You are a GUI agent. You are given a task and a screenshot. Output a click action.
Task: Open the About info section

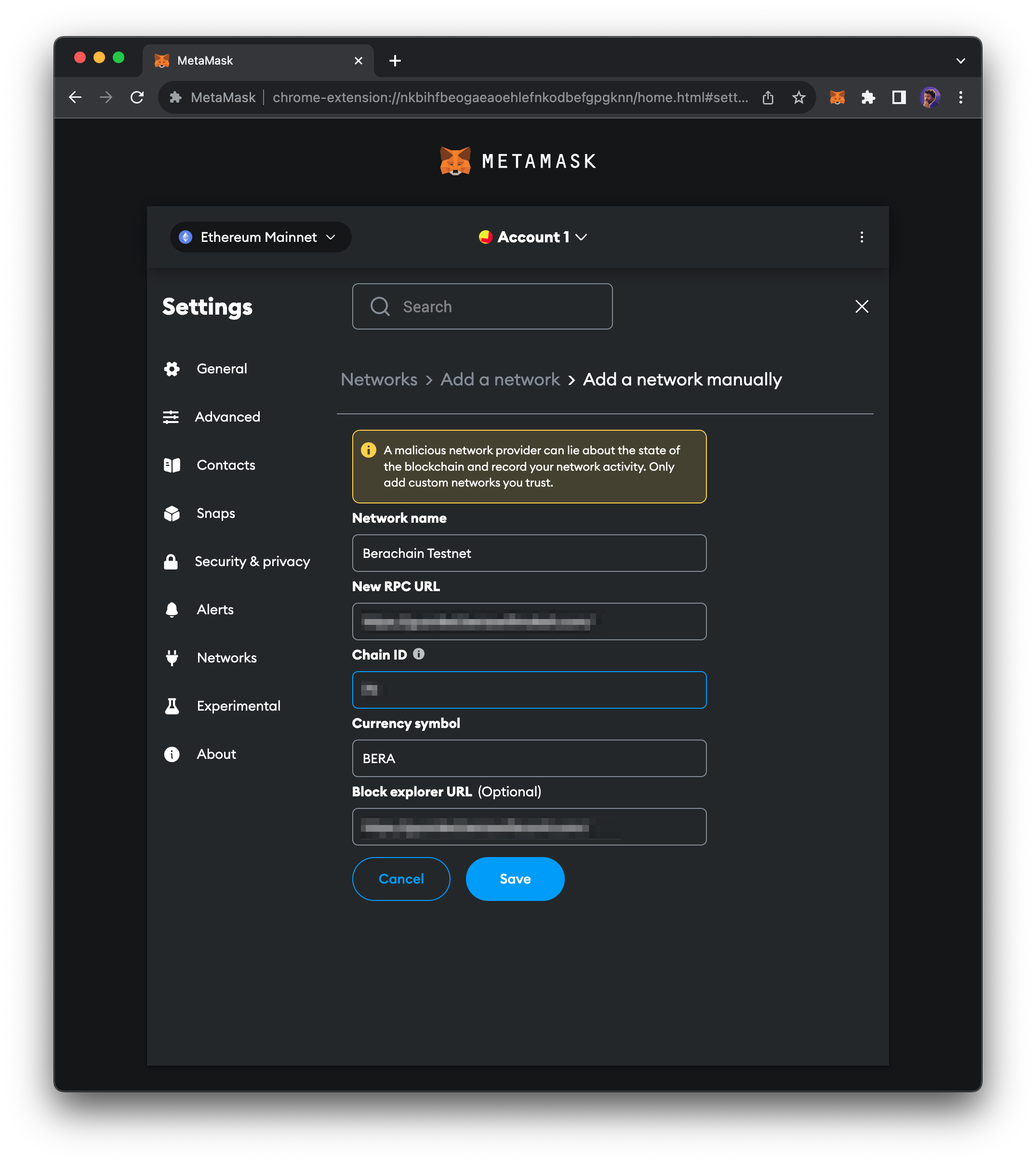(216, 753)
